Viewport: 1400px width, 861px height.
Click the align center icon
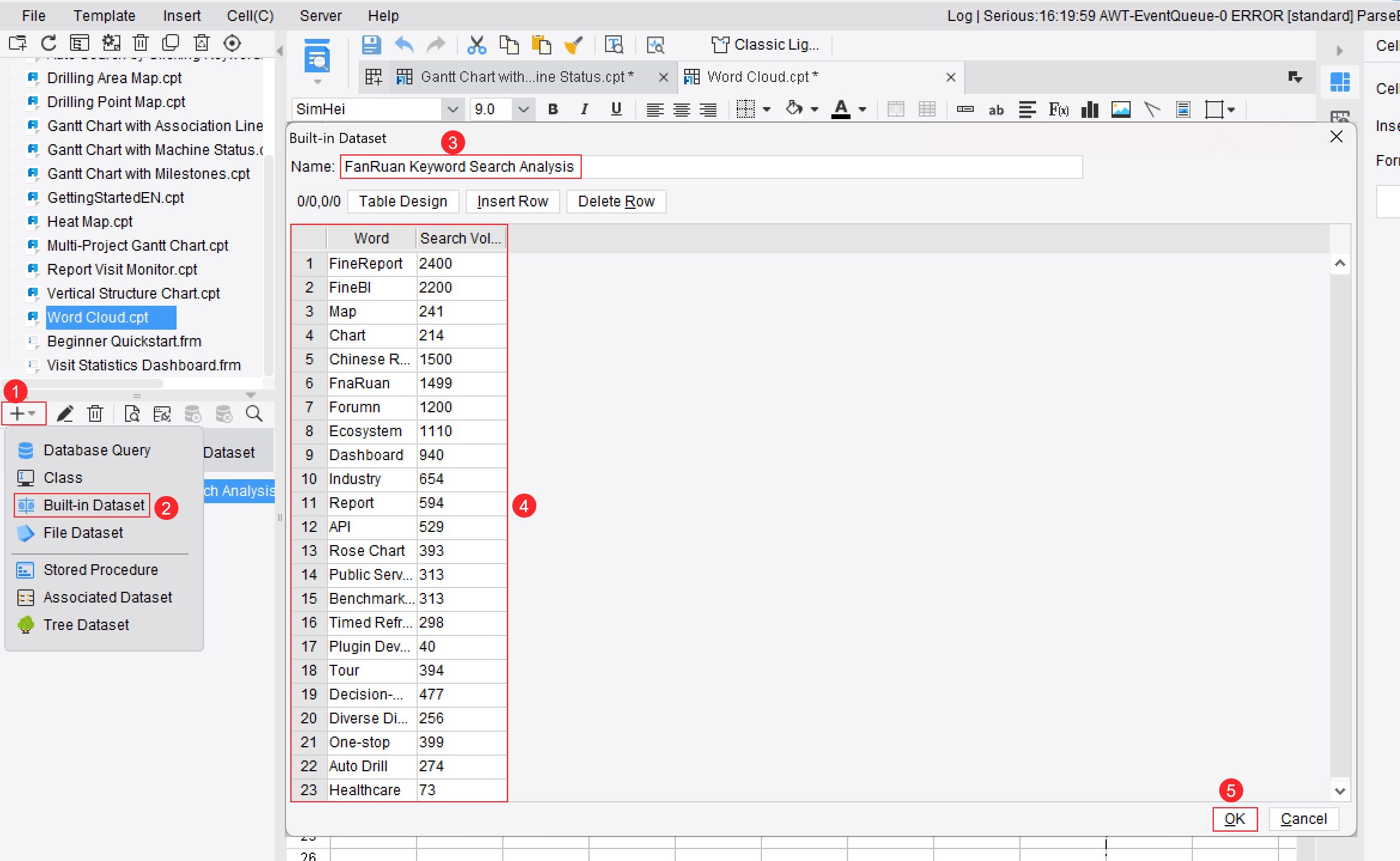tap(682, 109)
